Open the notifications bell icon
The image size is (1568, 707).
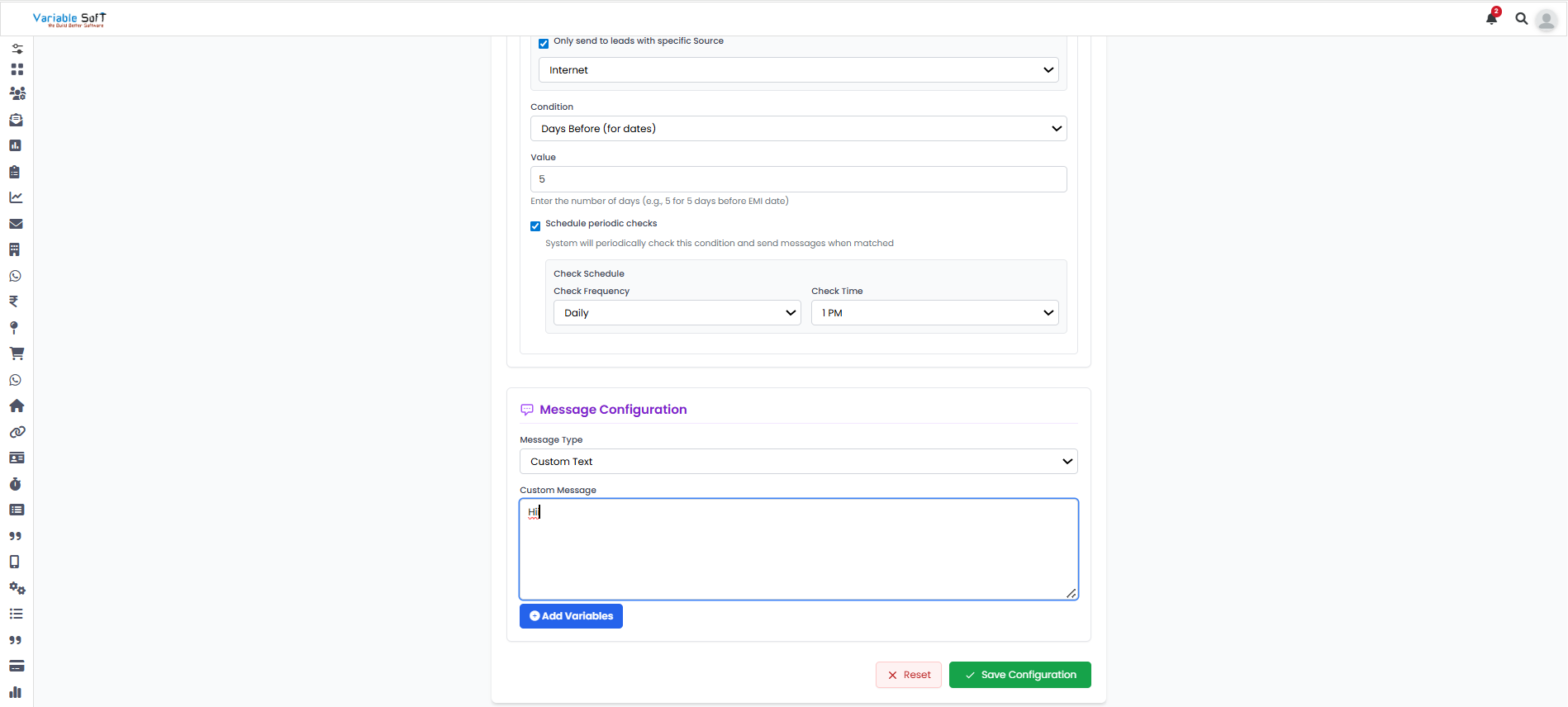(x=1491, y=18)
